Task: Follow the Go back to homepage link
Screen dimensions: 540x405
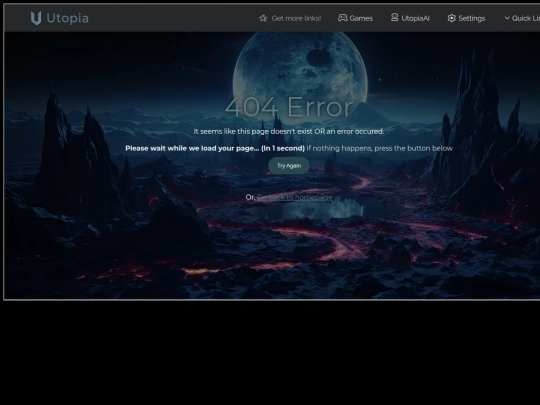Action: (x=295, y=197)
